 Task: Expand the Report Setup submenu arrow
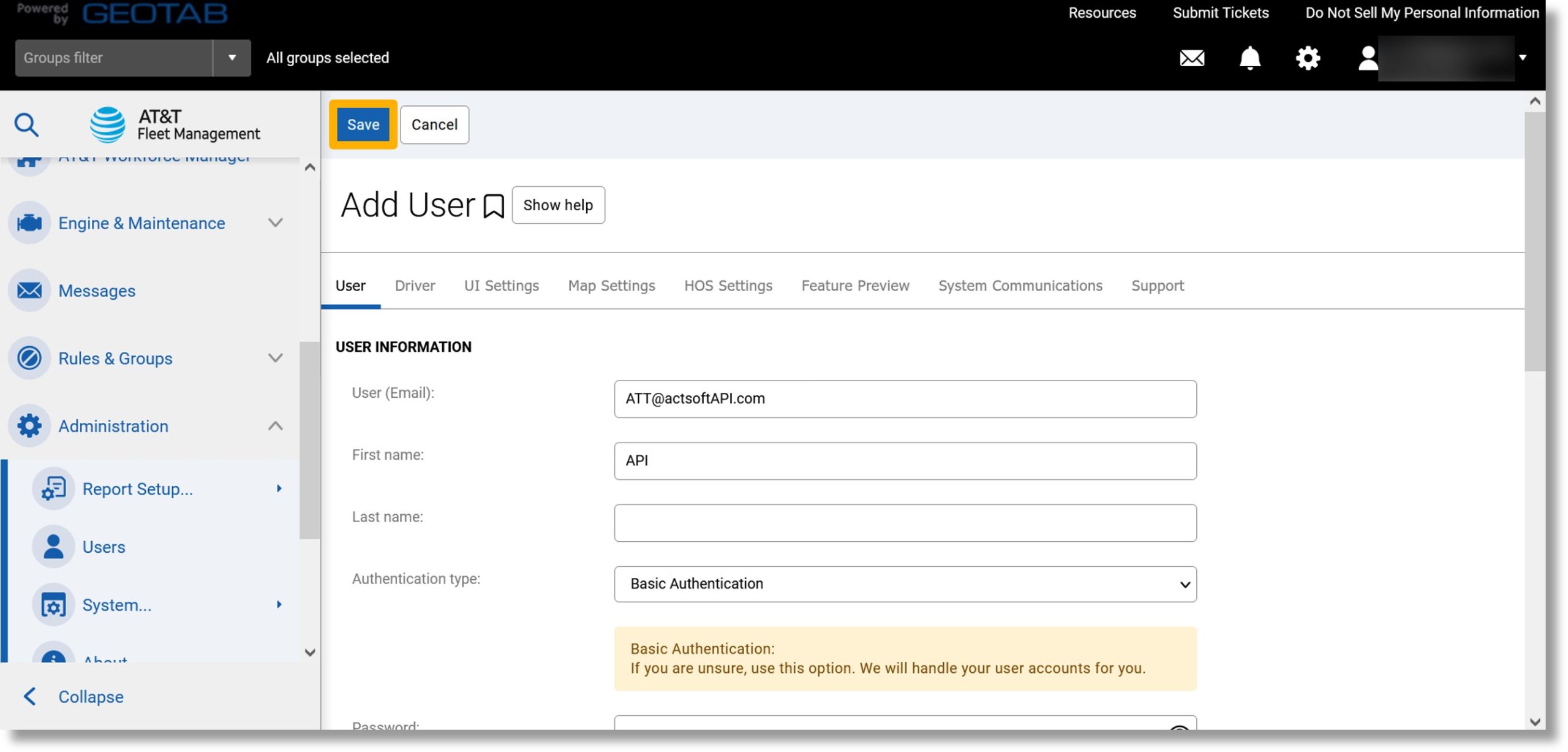(x=279, y=488)
